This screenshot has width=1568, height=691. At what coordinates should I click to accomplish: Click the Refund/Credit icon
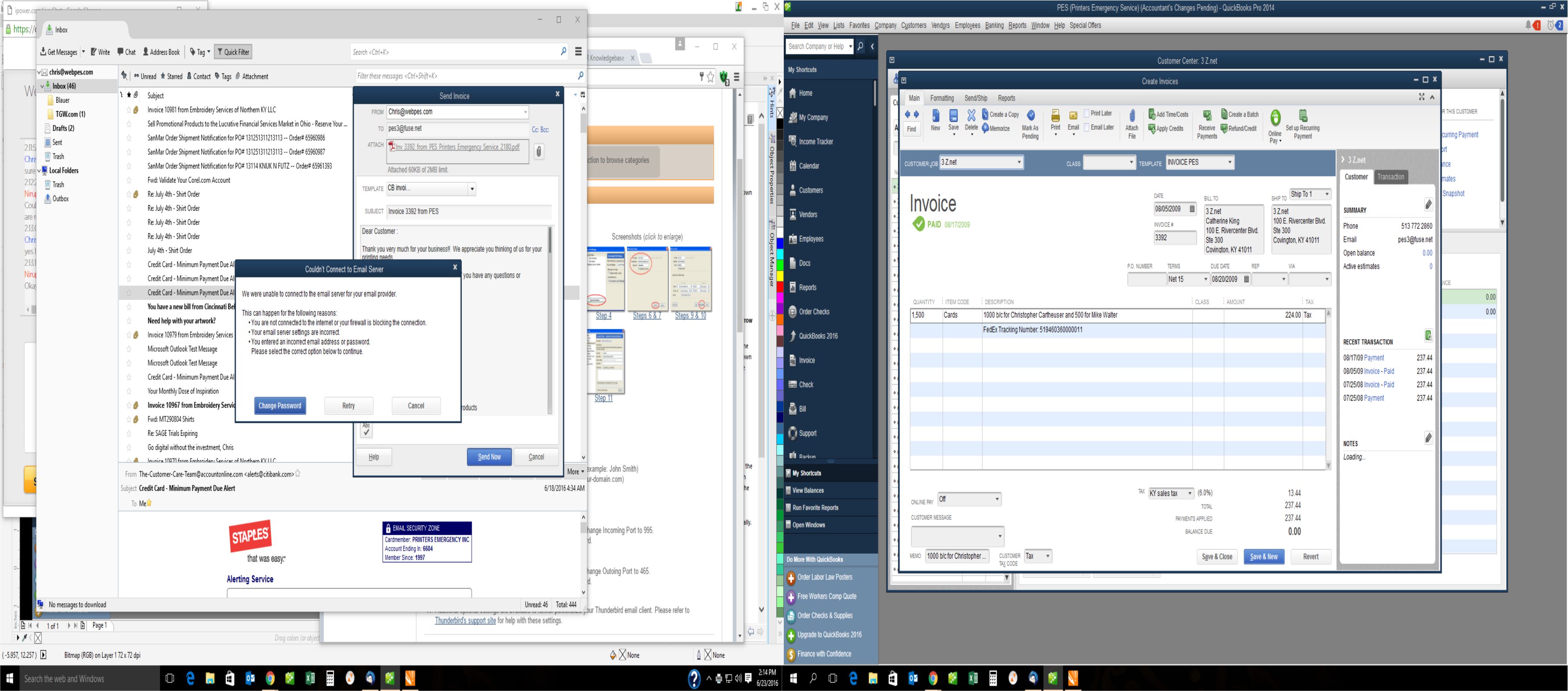point(1224,129)
